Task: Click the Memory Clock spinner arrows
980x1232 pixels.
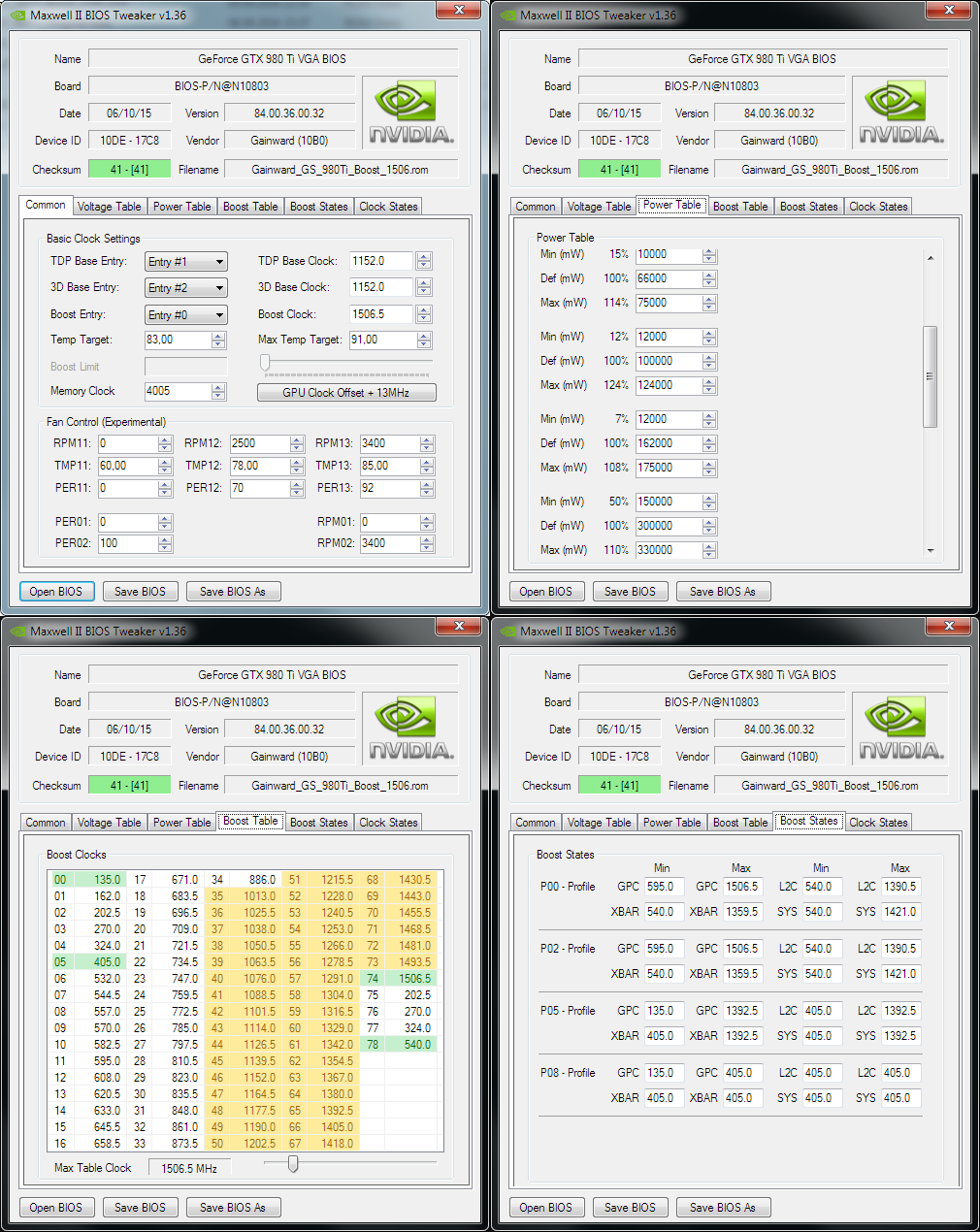Action: point(218,391)
